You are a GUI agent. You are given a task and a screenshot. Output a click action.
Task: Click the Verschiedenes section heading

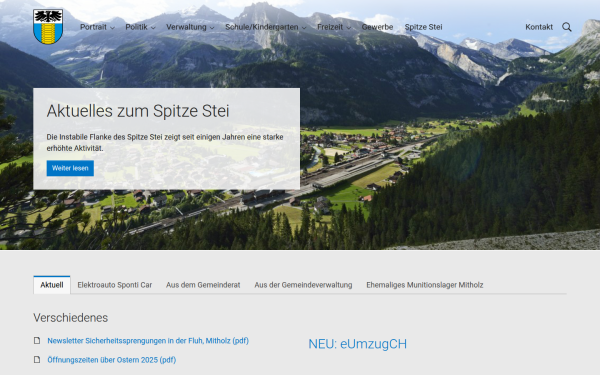coord(71,318)
